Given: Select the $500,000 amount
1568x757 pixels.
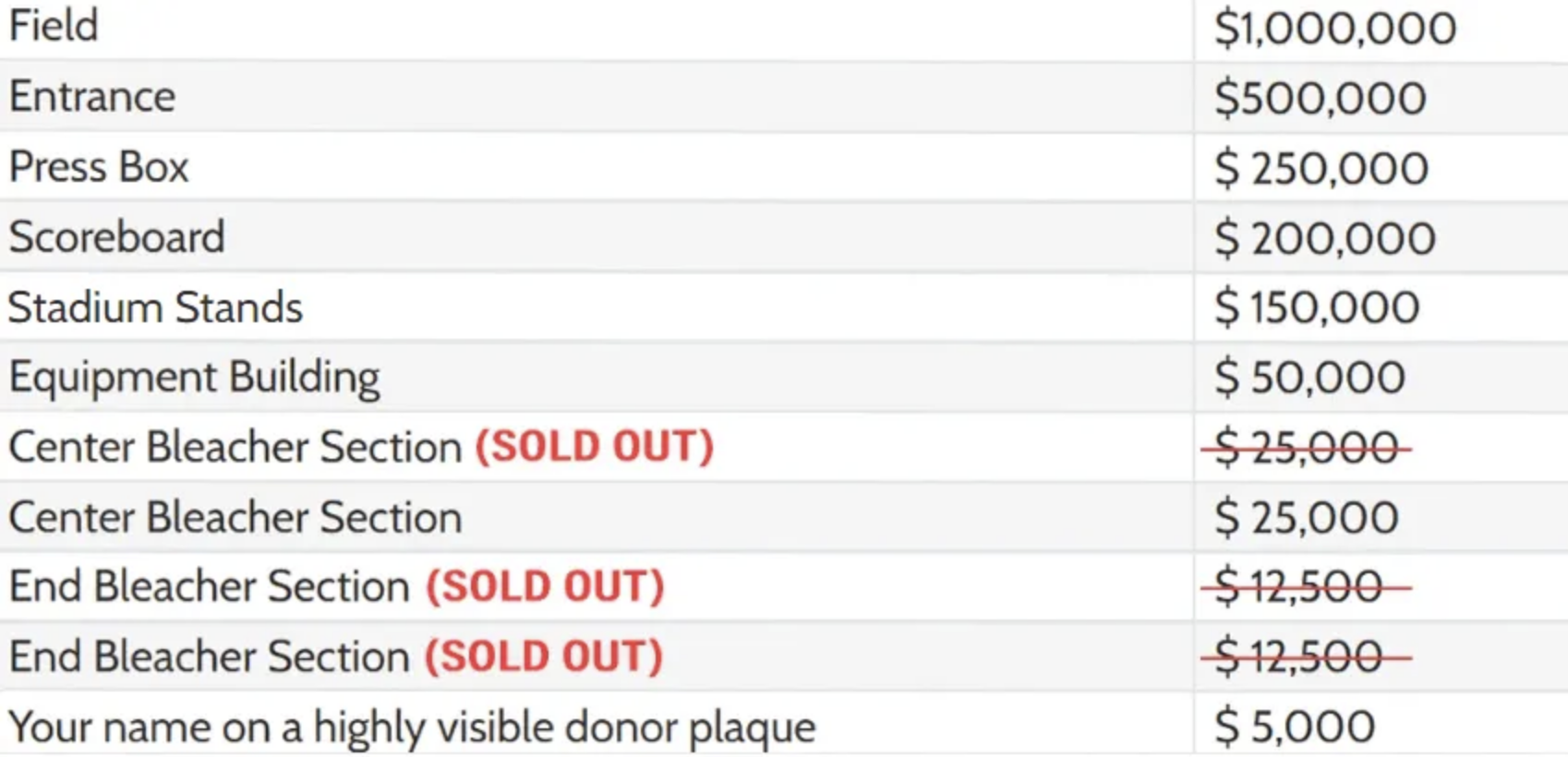Looking at the screenshot, I should (x=1320, y=99).
